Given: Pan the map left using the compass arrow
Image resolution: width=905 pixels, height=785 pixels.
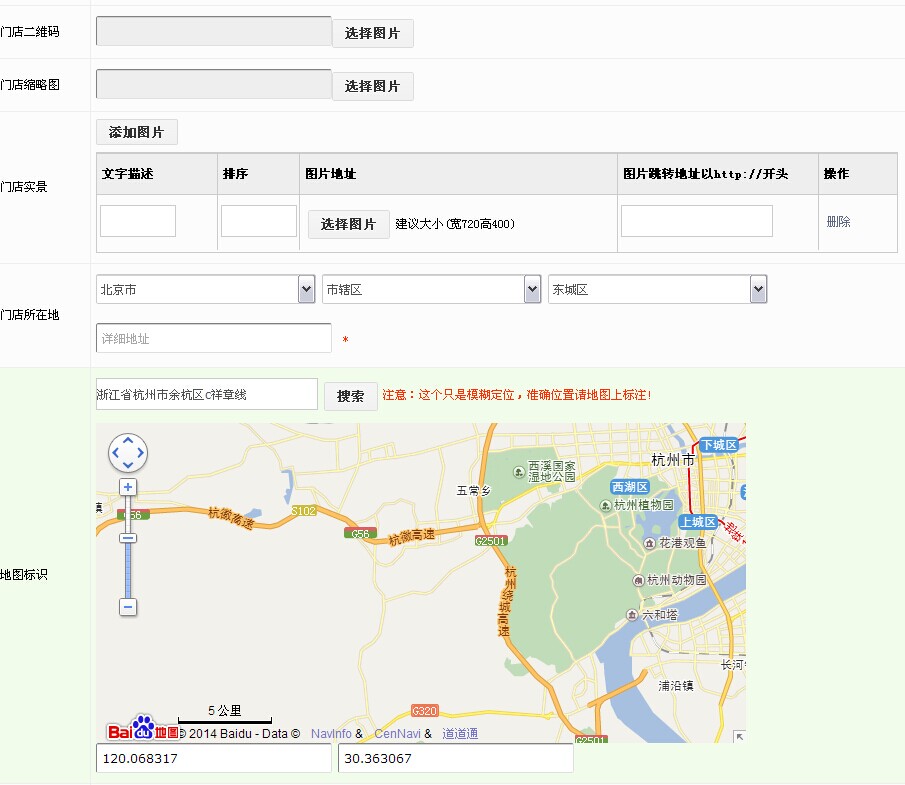Looking at the screenshot, I should [x=115, y=453].
